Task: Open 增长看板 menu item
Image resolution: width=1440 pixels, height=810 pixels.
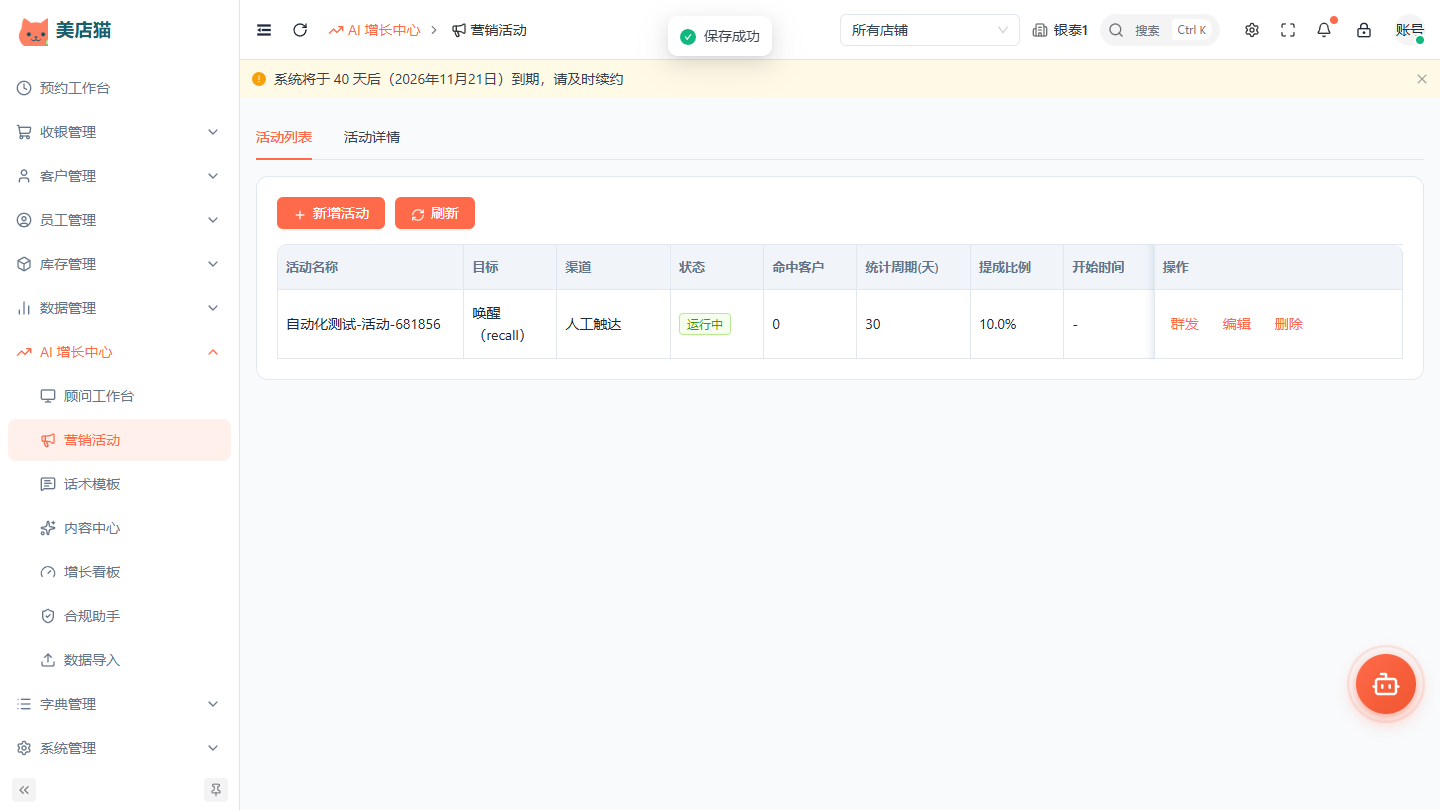Action: tap(119, 572)
